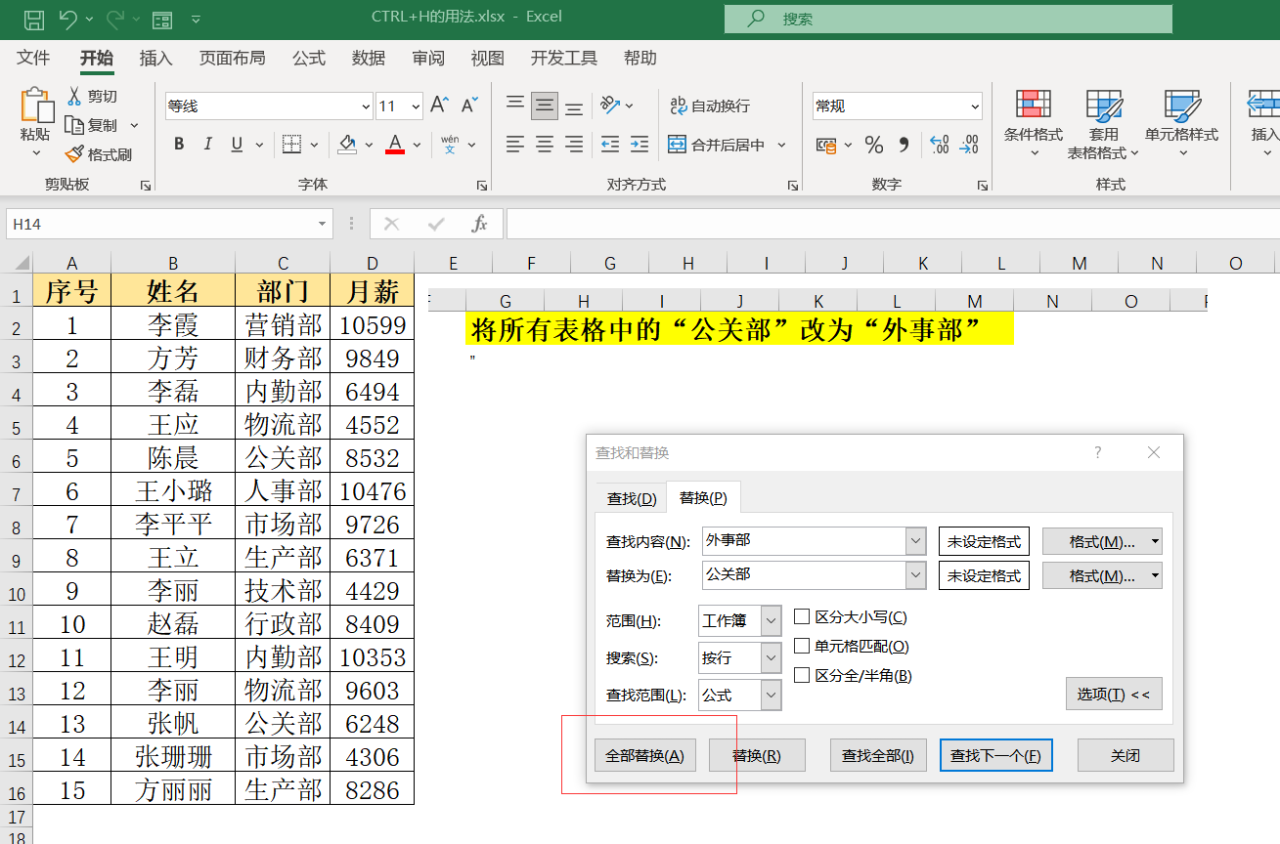The height and width of the screenshot is (844, 1280).
Task: Switch to the Formulas (公式) tab
Action: point(309,58)
